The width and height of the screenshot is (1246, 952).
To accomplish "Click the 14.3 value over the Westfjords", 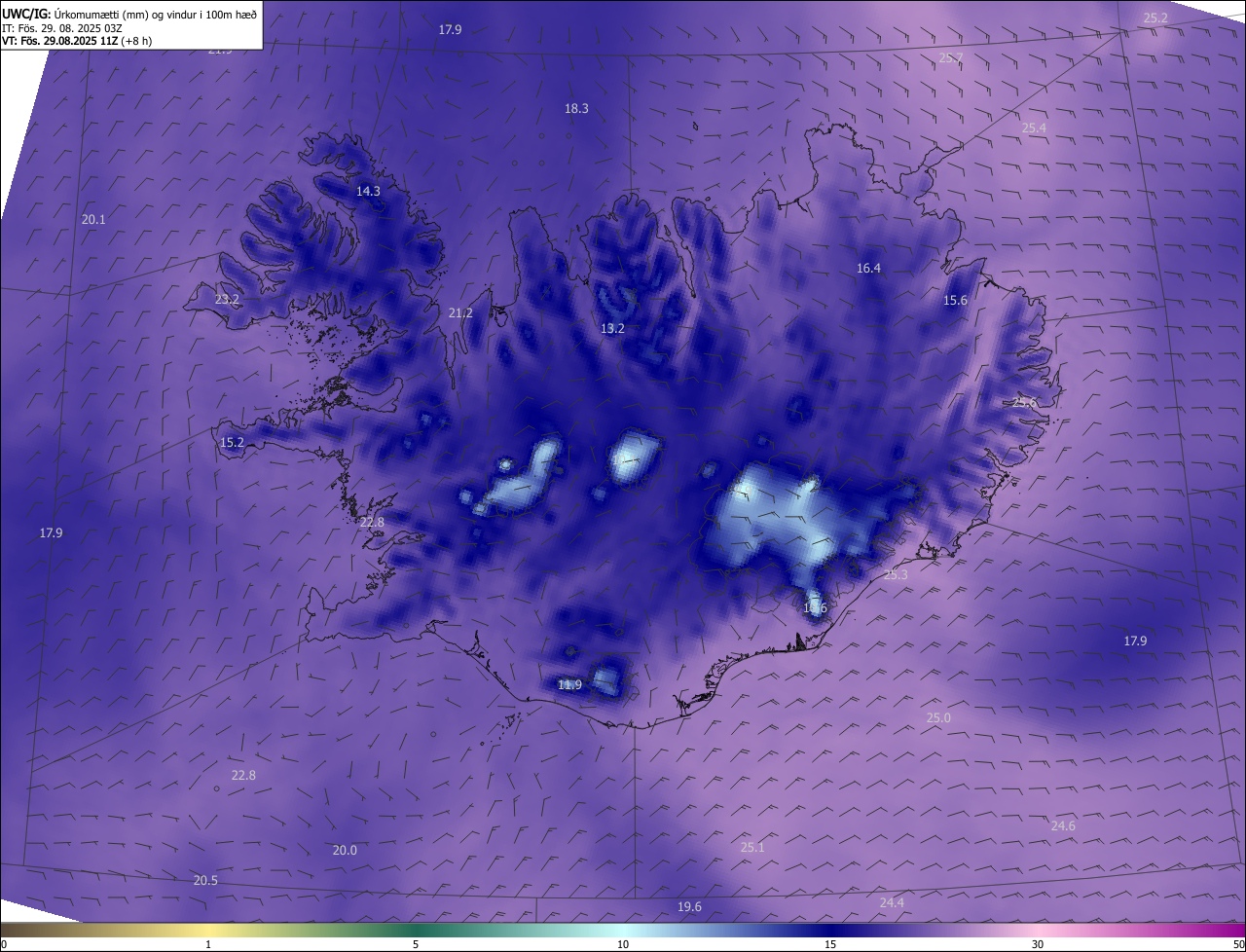I will click(x=368, y=191).
